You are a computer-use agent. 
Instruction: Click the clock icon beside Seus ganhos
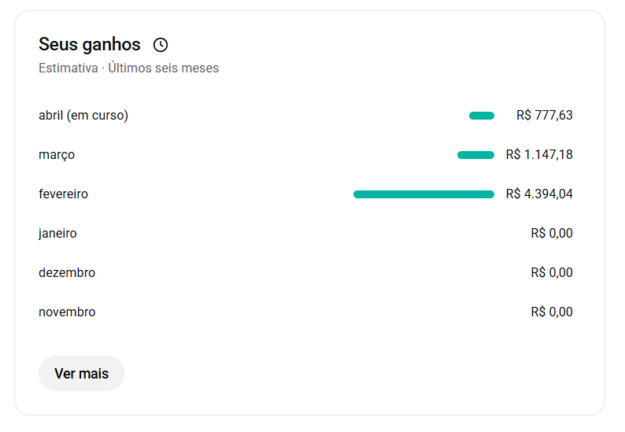[161, 45]
